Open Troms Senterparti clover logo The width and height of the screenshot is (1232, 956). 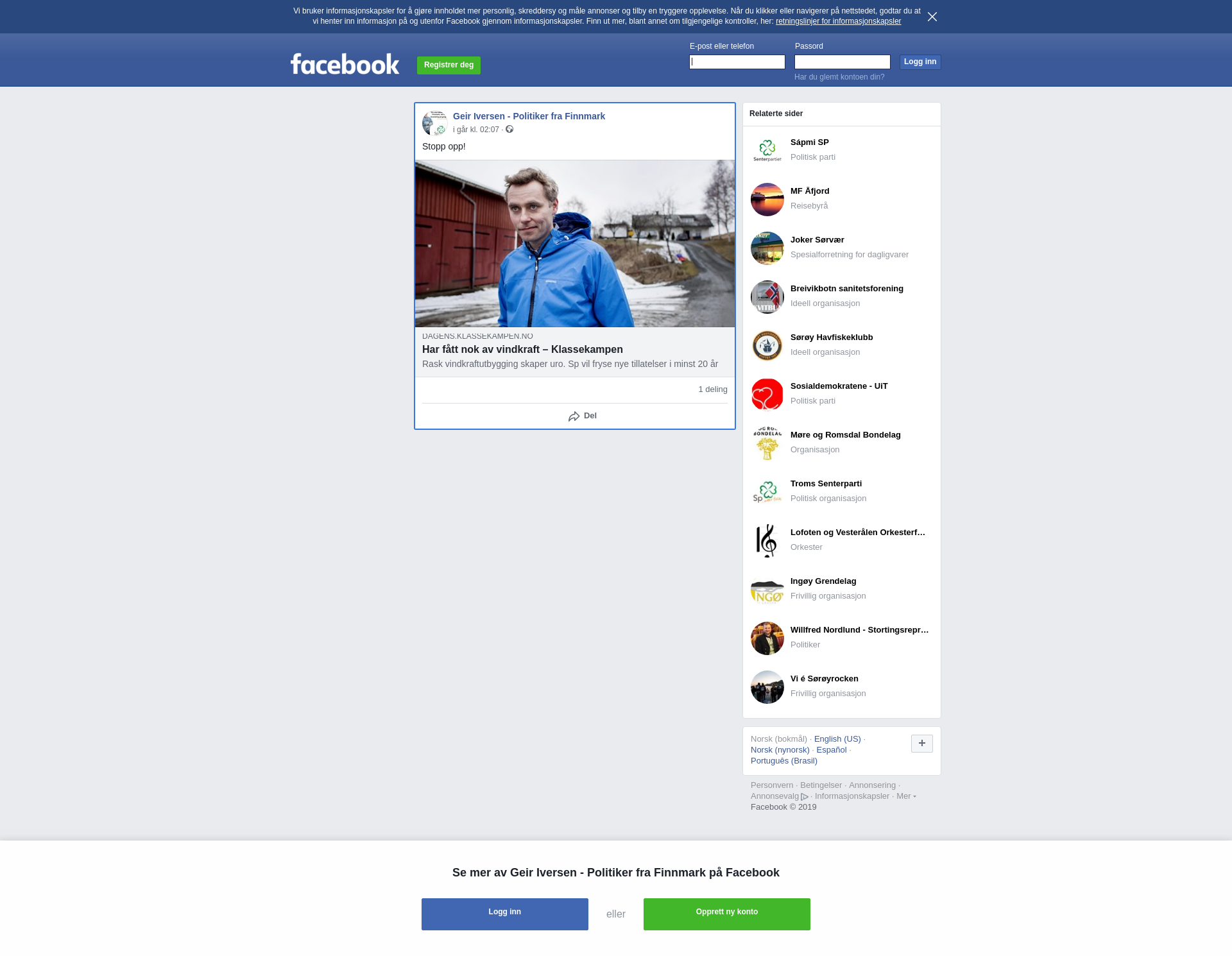coord(767,492)
